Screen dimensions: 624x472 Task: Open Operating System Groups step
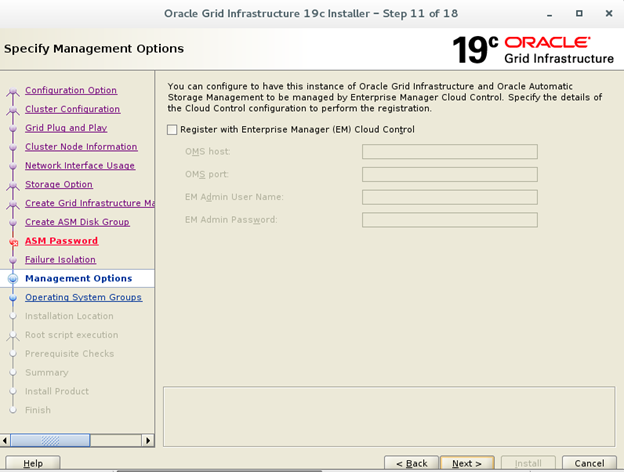(83, 297)
